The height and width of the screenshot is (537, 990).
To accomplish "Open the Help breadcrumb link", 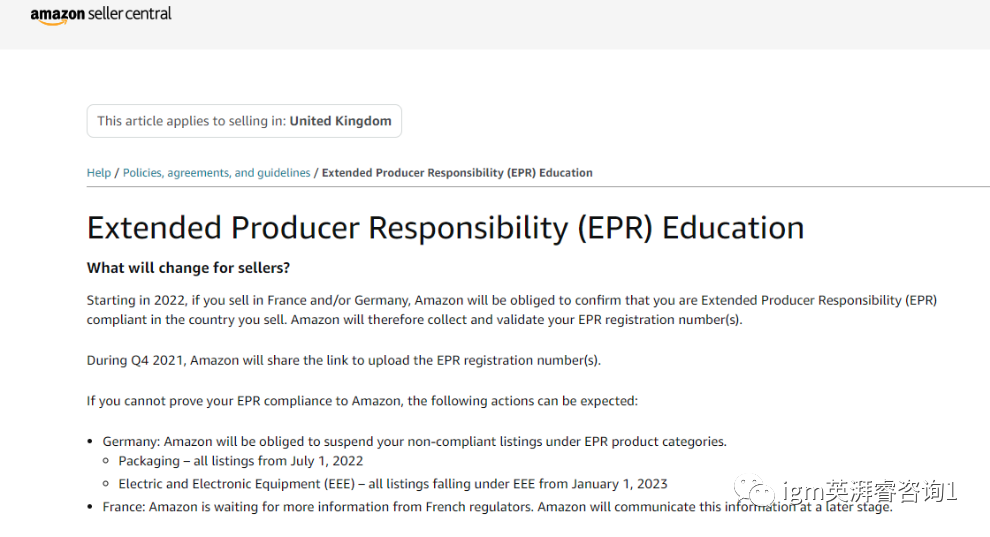I will pyautogui.click(x=99, y=173).
